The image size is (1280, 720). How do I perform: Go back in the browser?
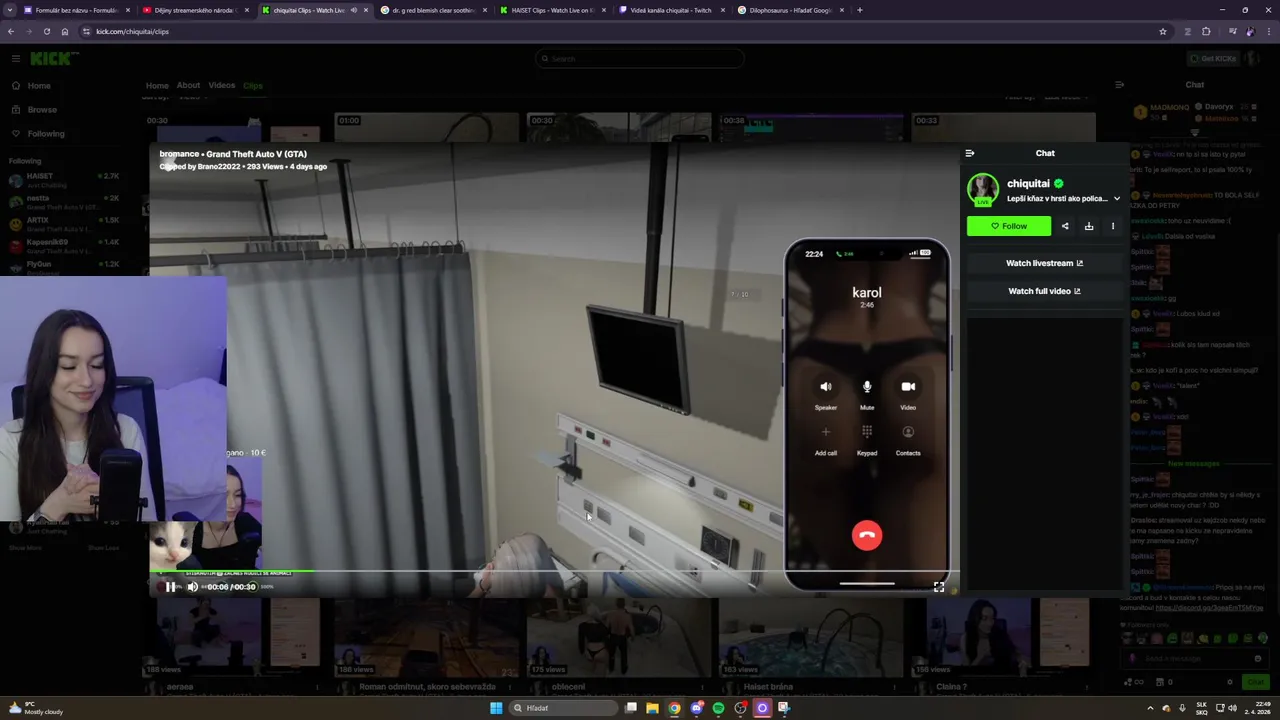[x=11, y=31]
